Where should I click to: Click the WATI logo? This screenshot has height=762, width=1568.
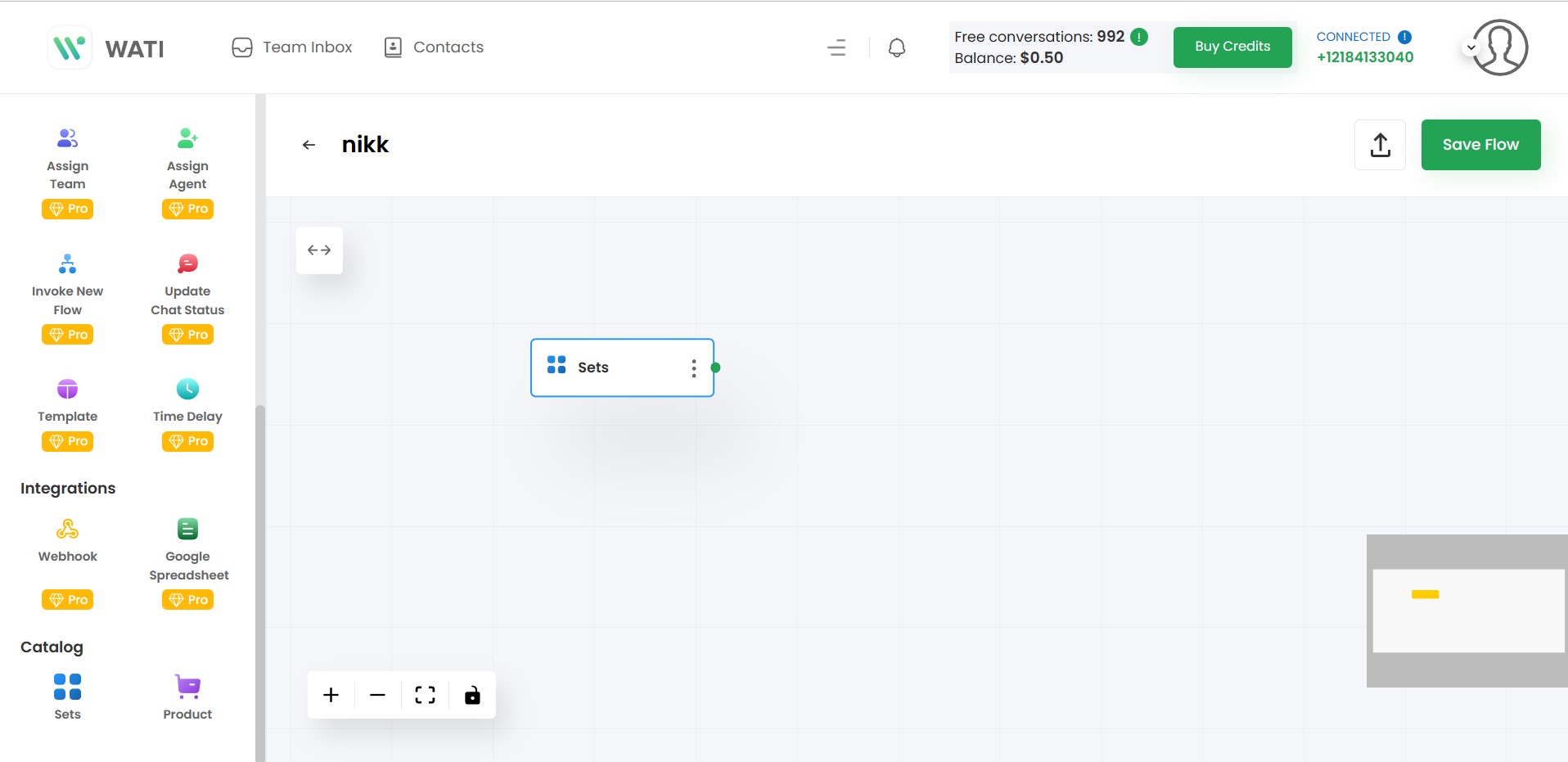click(x=106, y=48)
